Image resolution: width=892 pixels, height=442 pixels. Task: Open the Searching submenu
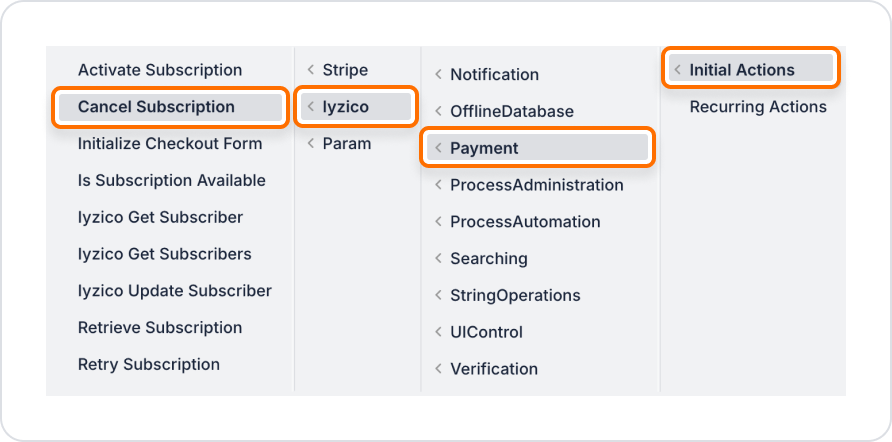538,258
